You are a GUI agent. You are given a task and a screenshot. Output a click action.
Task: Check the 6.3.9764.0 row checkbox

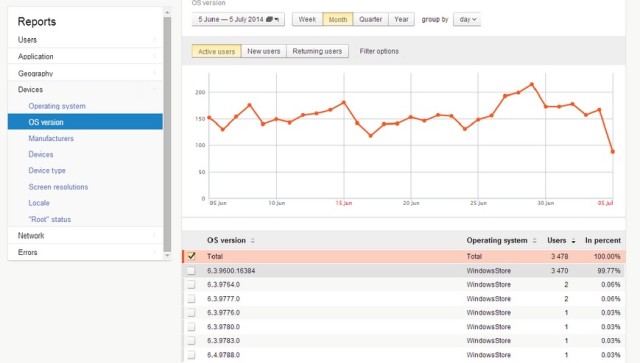(x=191, y=285)
